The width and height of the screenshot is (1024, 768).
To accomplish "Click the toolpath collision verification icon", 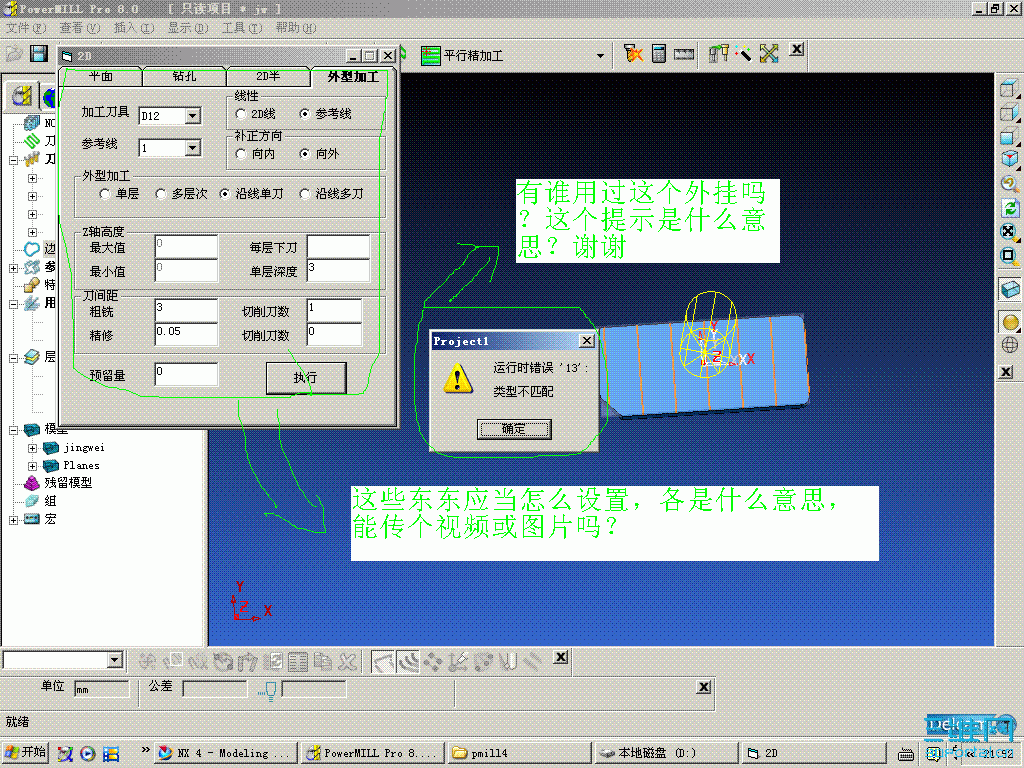I will click(633, 54).
